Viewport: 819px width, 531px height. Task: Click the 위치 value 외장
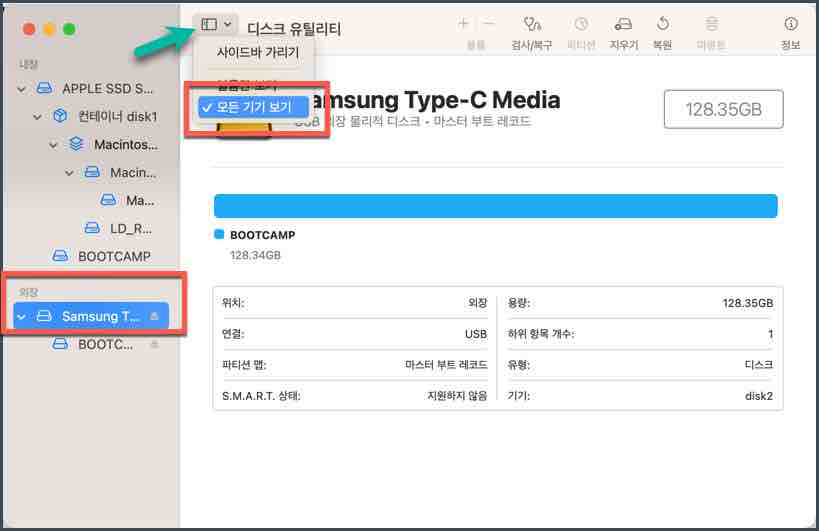click(x=477, y=303)
